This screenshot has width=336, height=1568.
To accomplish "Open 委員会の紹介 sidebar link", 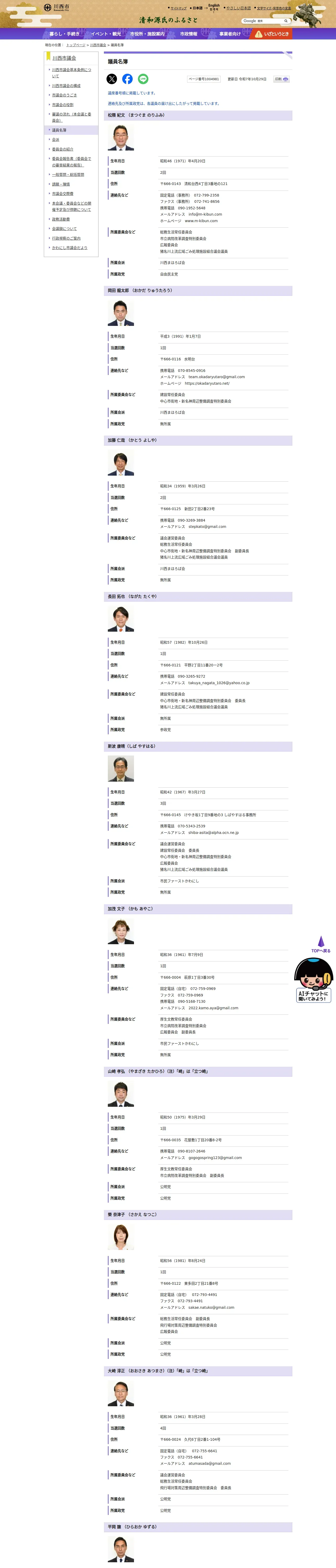I will pyautogui.click(x=62, y=149).
